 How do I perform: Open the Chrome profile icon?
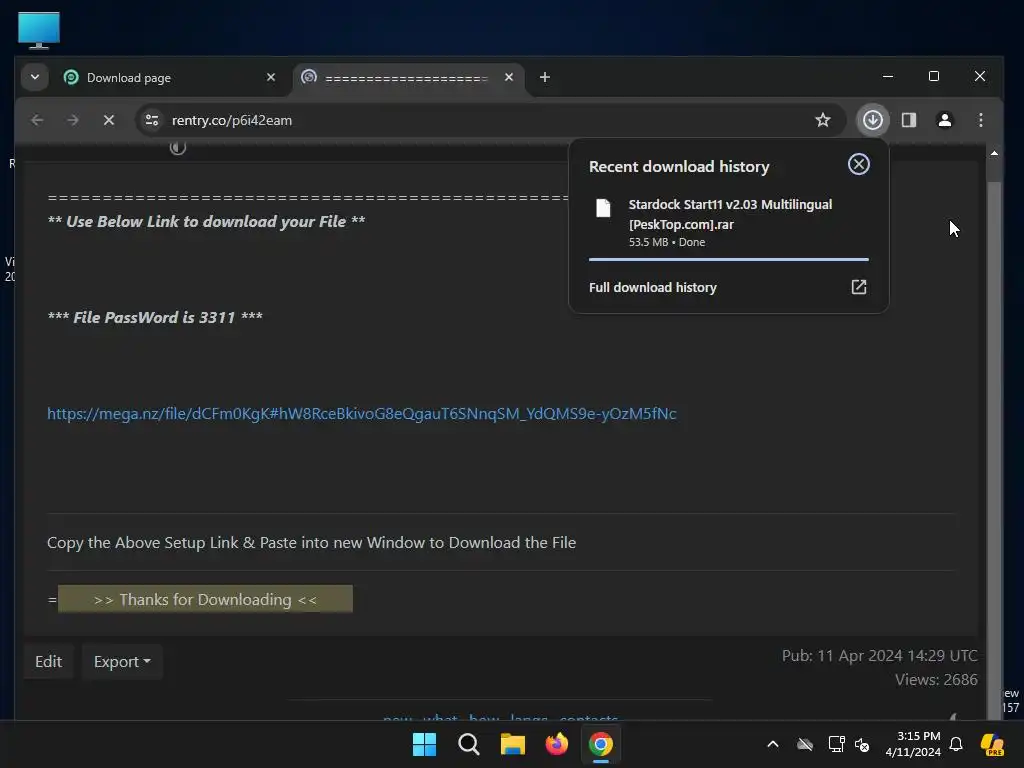coord(945,120)
